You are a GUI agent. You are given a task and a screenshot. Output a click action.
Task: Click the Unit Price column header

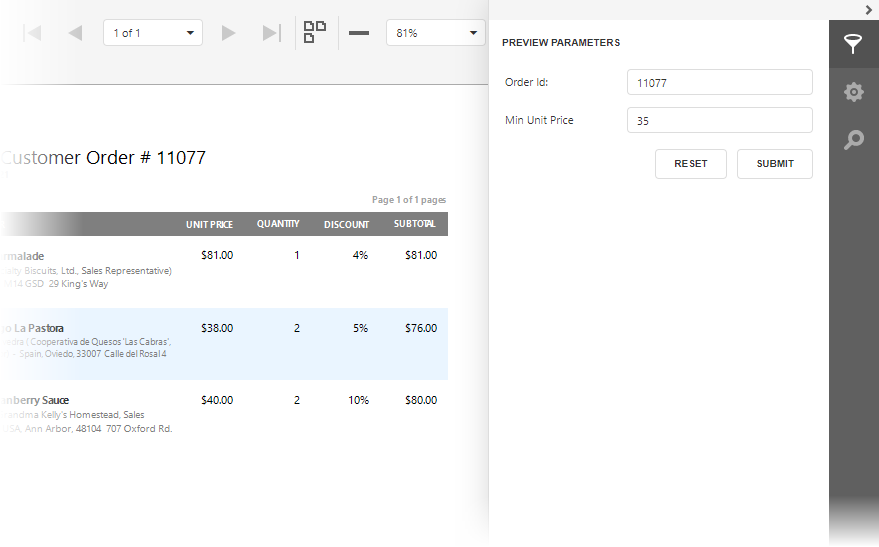pos(209,225)
